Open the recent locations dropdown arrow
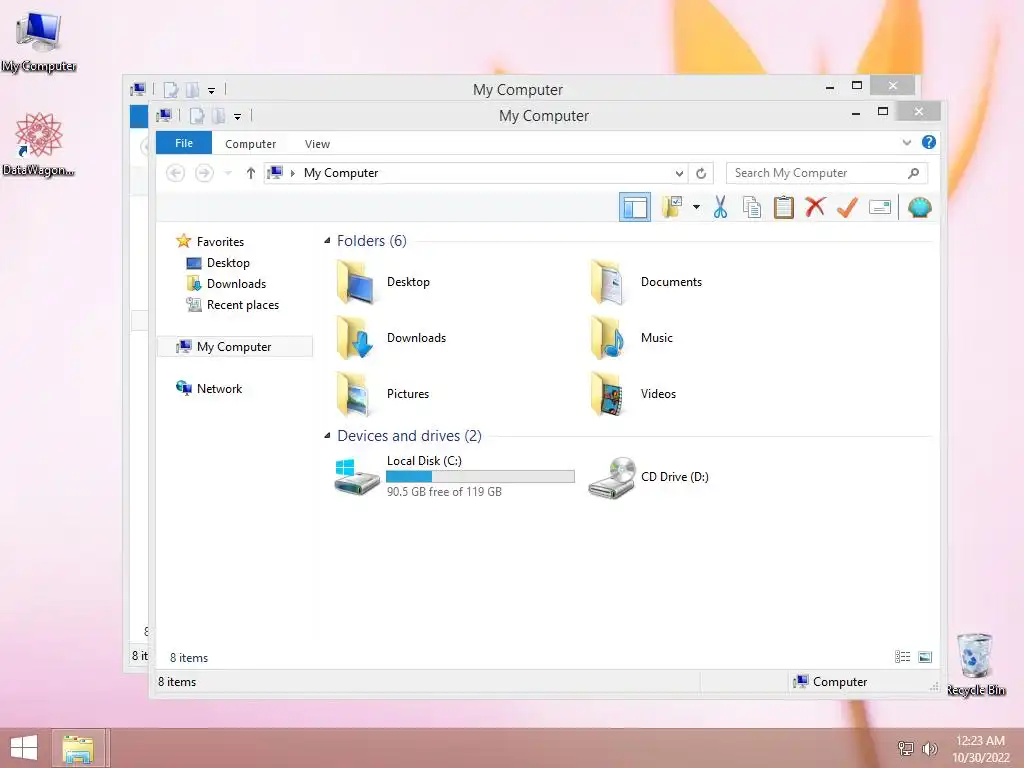 [x=228, y=173]
